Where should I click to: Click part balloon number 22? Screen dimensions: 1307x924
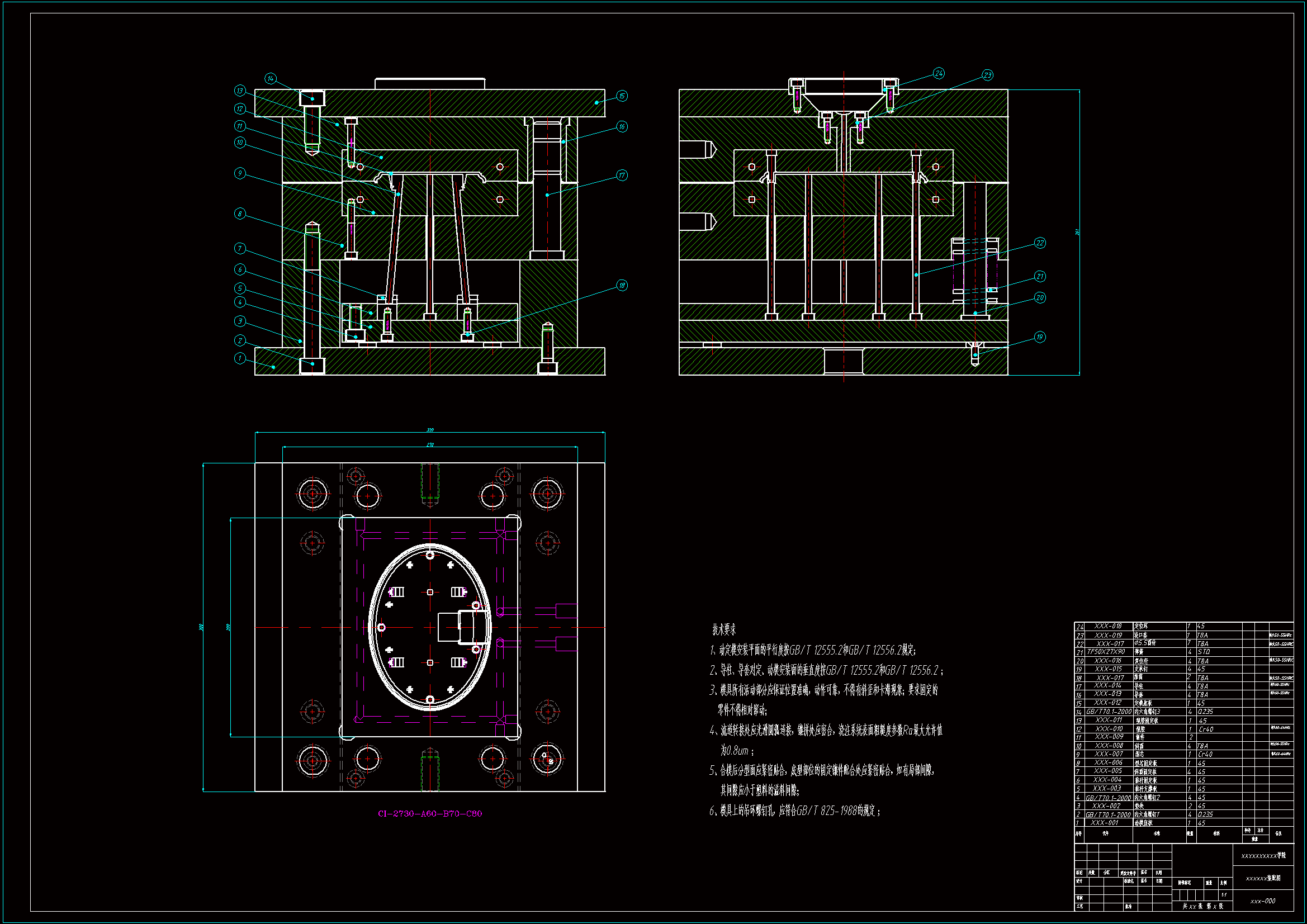1039,243
